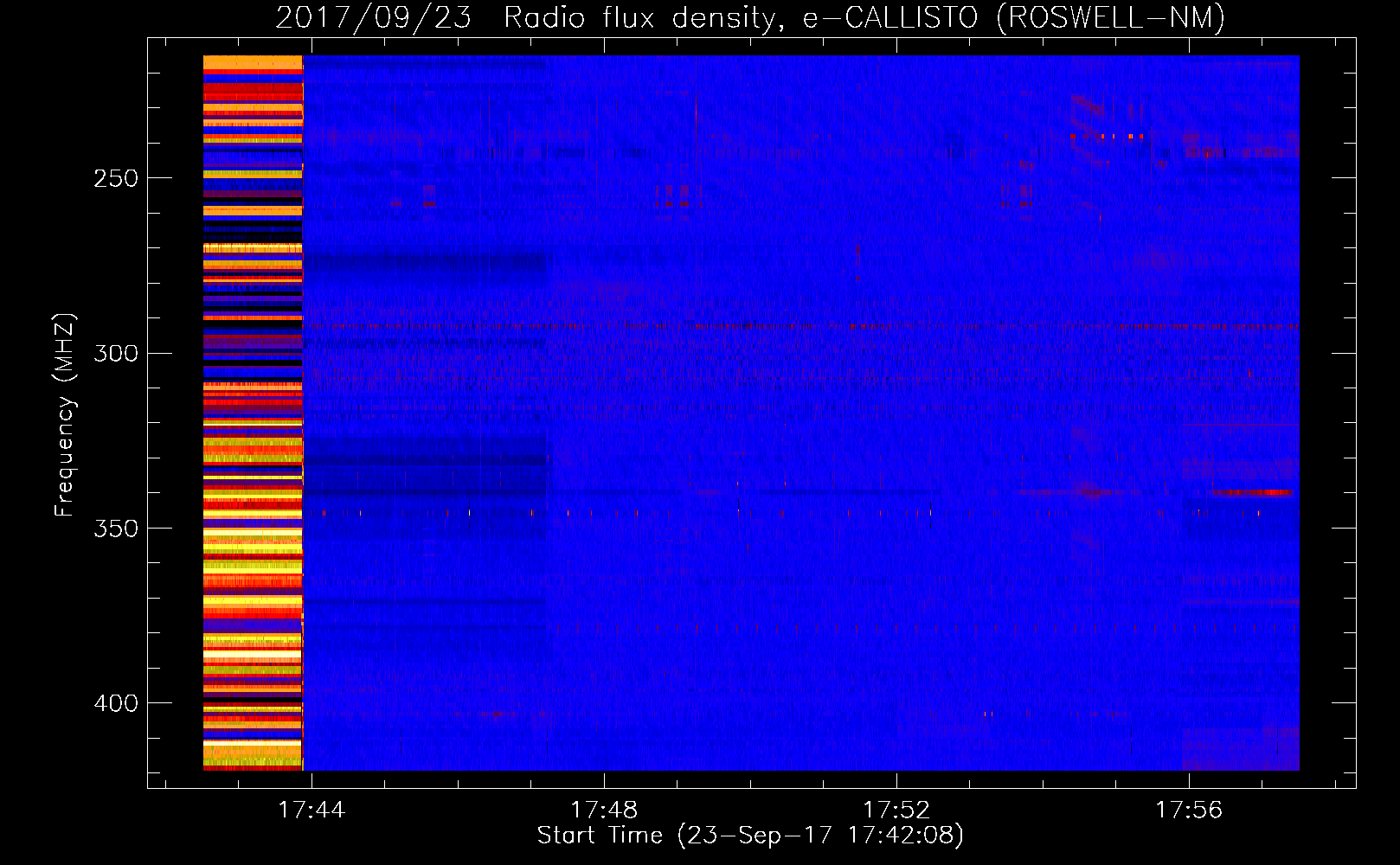
Task: Select the 250 frequency tick label
Action: tap(116, 178)
